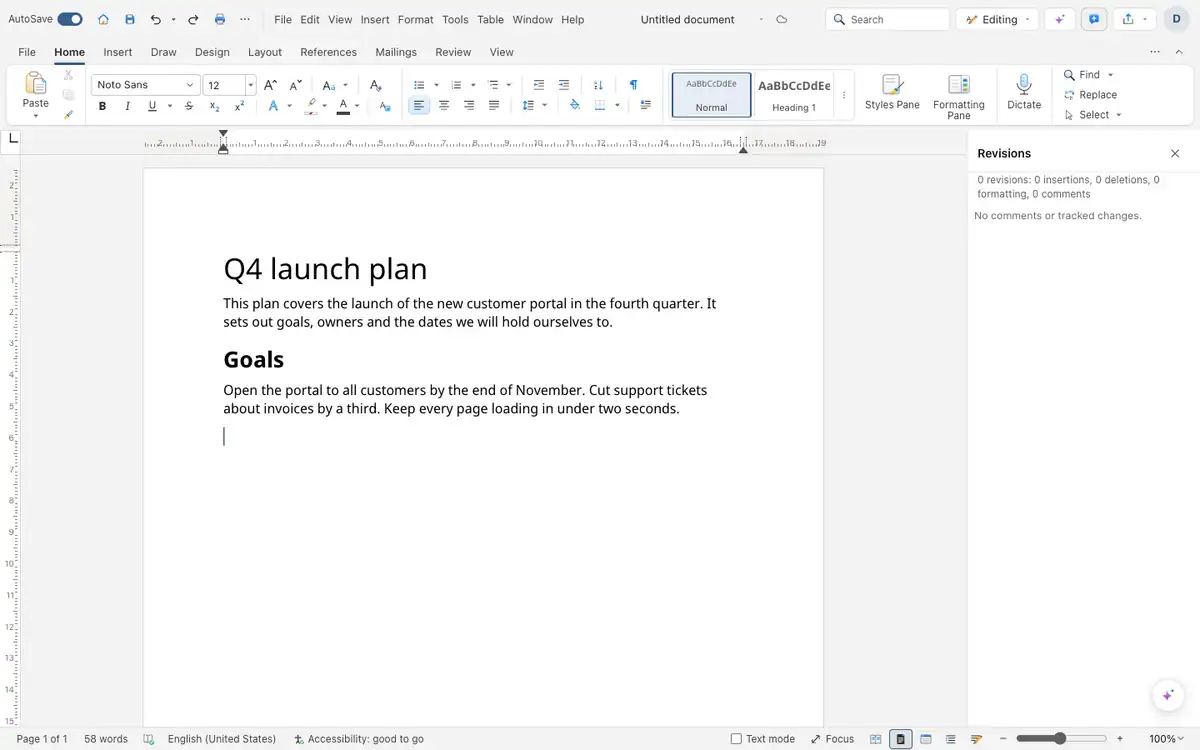Show paragraph marks with pilcrow icon
The height and width of the screenshot is (750, 1200).
click(x=633, y=85)
